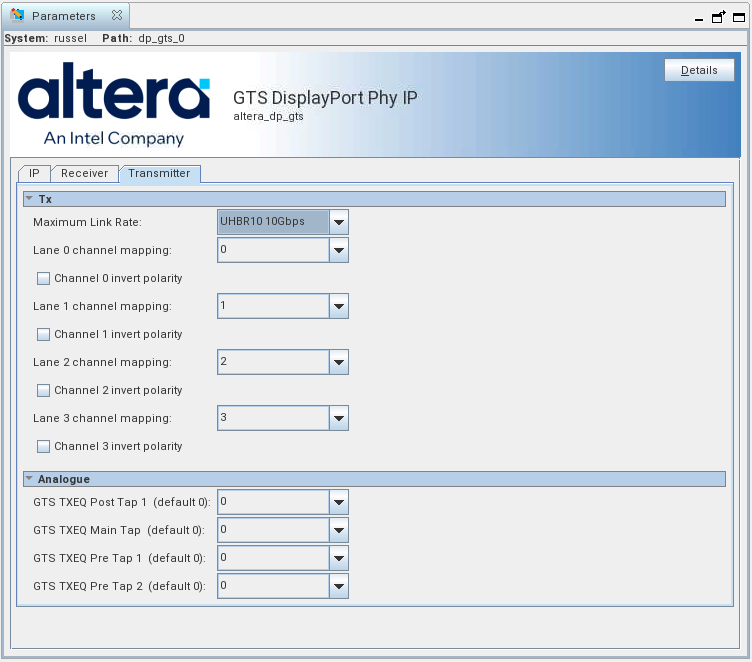Click the GTS DisplayPort Phy IP title

325,98
